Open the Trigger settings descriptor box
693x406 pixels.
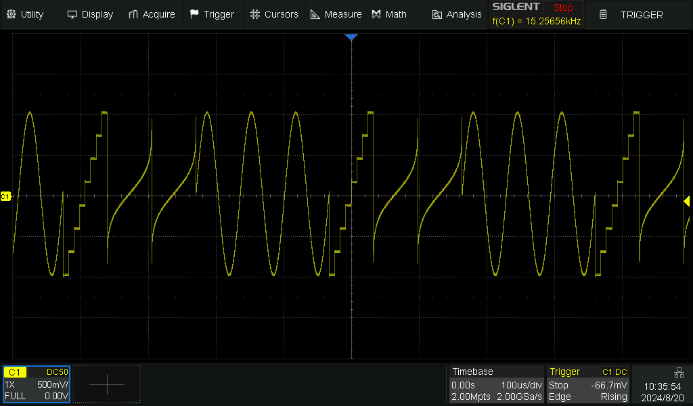(589, 384)
